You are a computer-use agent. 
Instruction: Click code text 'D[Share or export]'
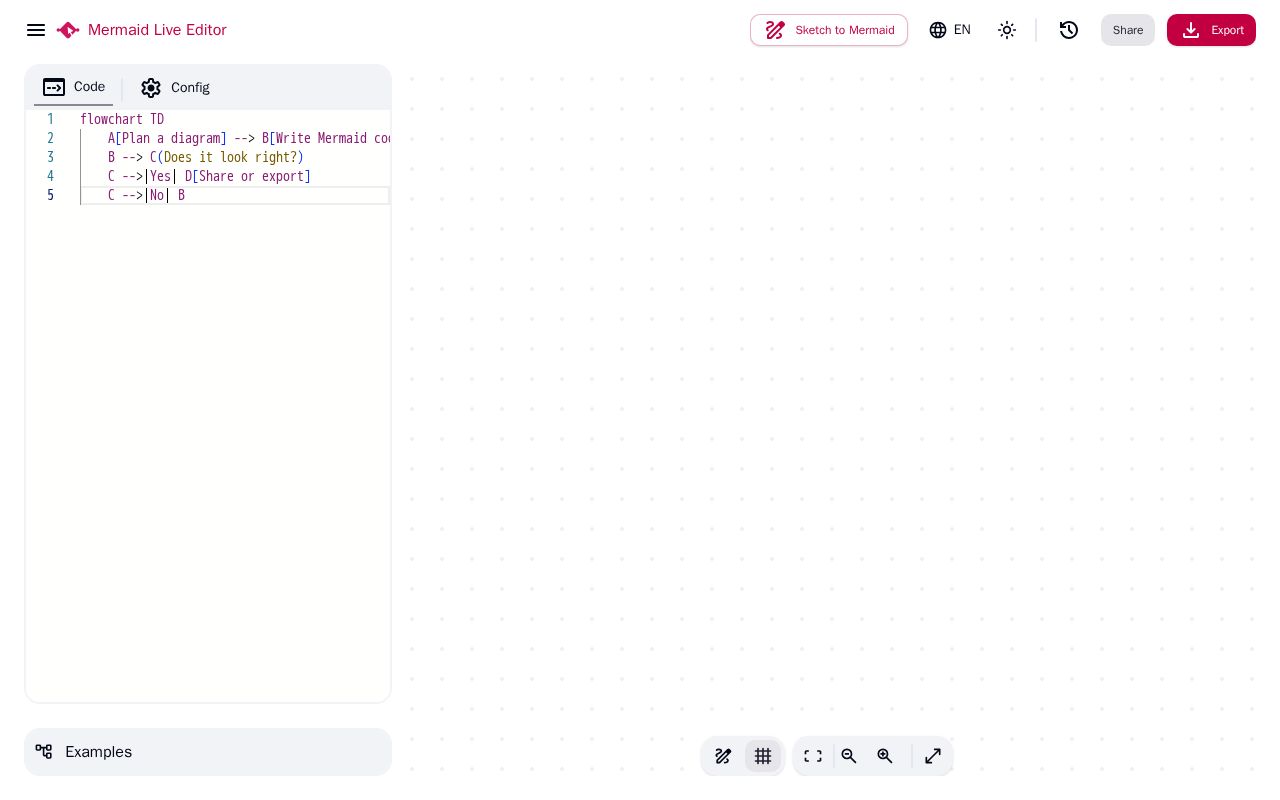(248, 176)
